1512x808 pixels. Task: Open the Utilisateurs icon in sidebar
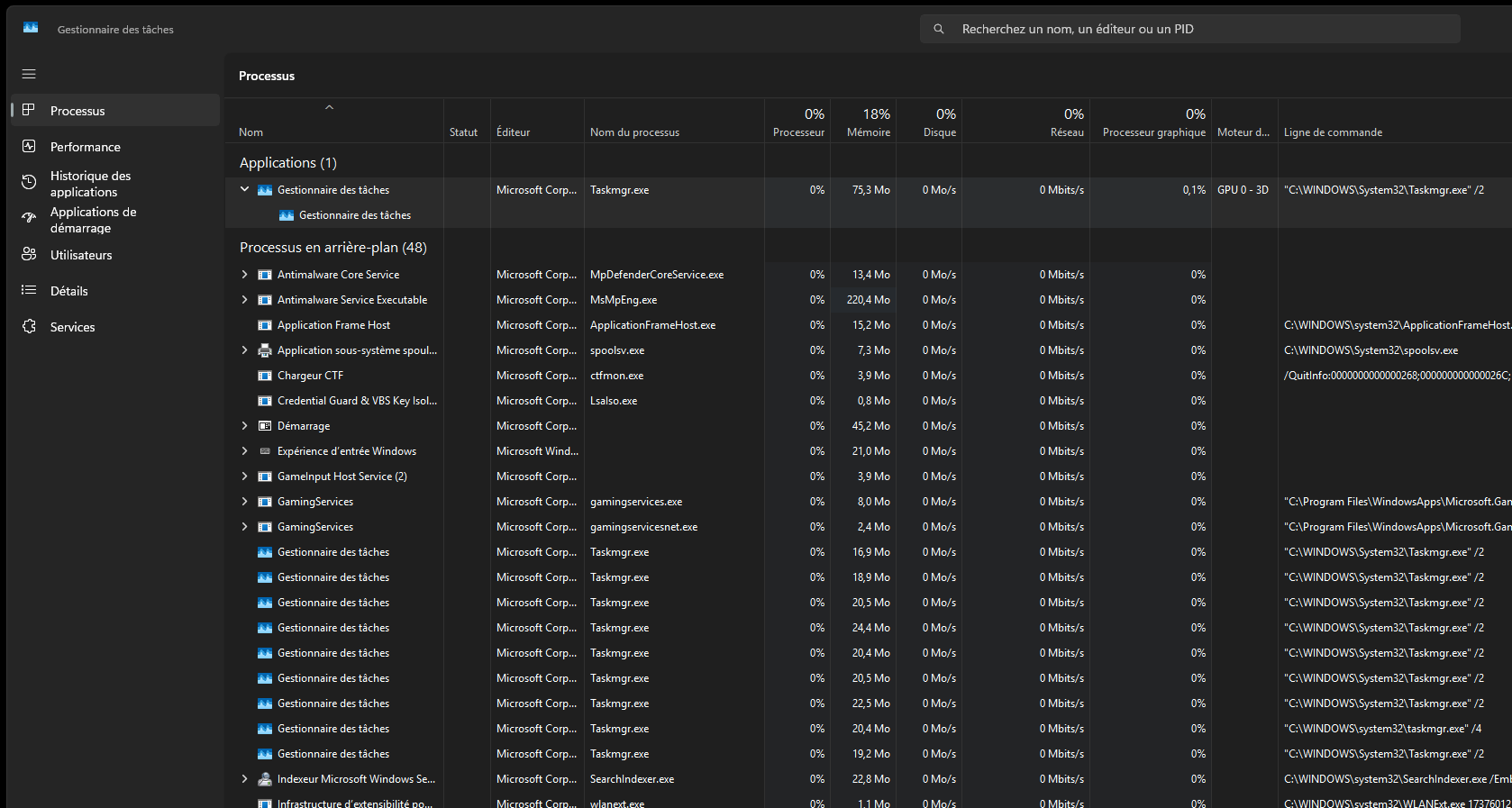(x=29, y=255)
